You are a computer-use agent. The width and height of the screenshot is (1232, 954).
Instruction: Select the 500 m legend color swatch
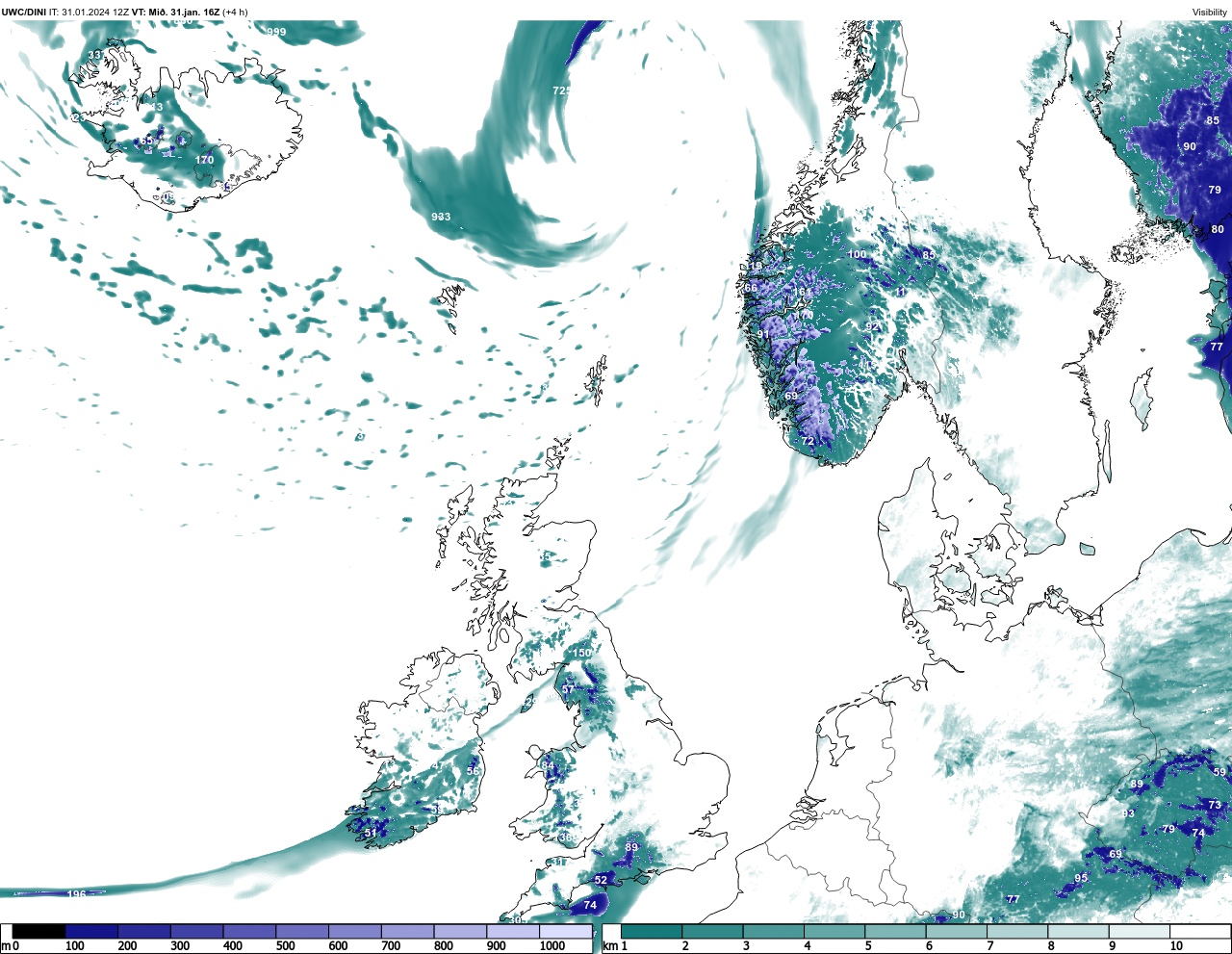pyautogui.click(x=302, y=932)
